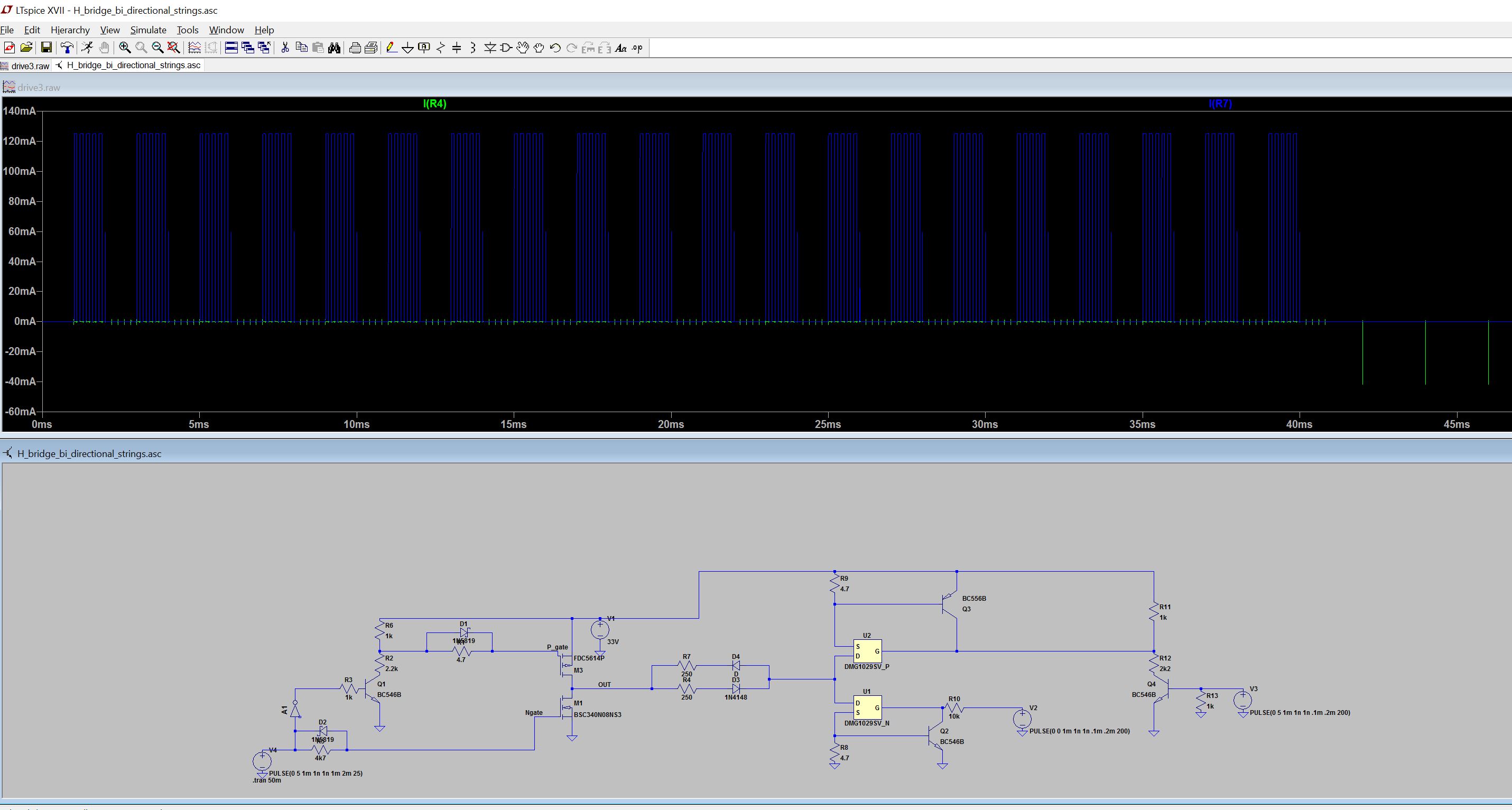Select the Draw Wire pencil tool

[392, 48]
